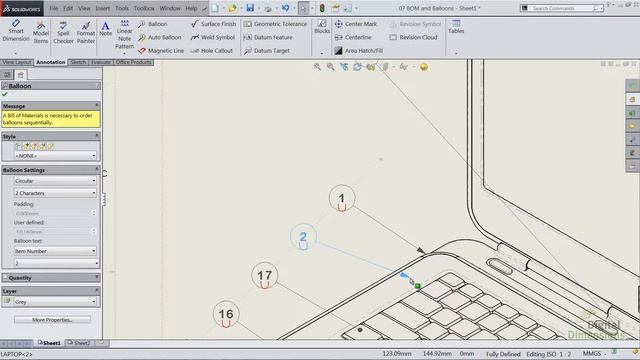Insert a Datum Target

point(267,51)
